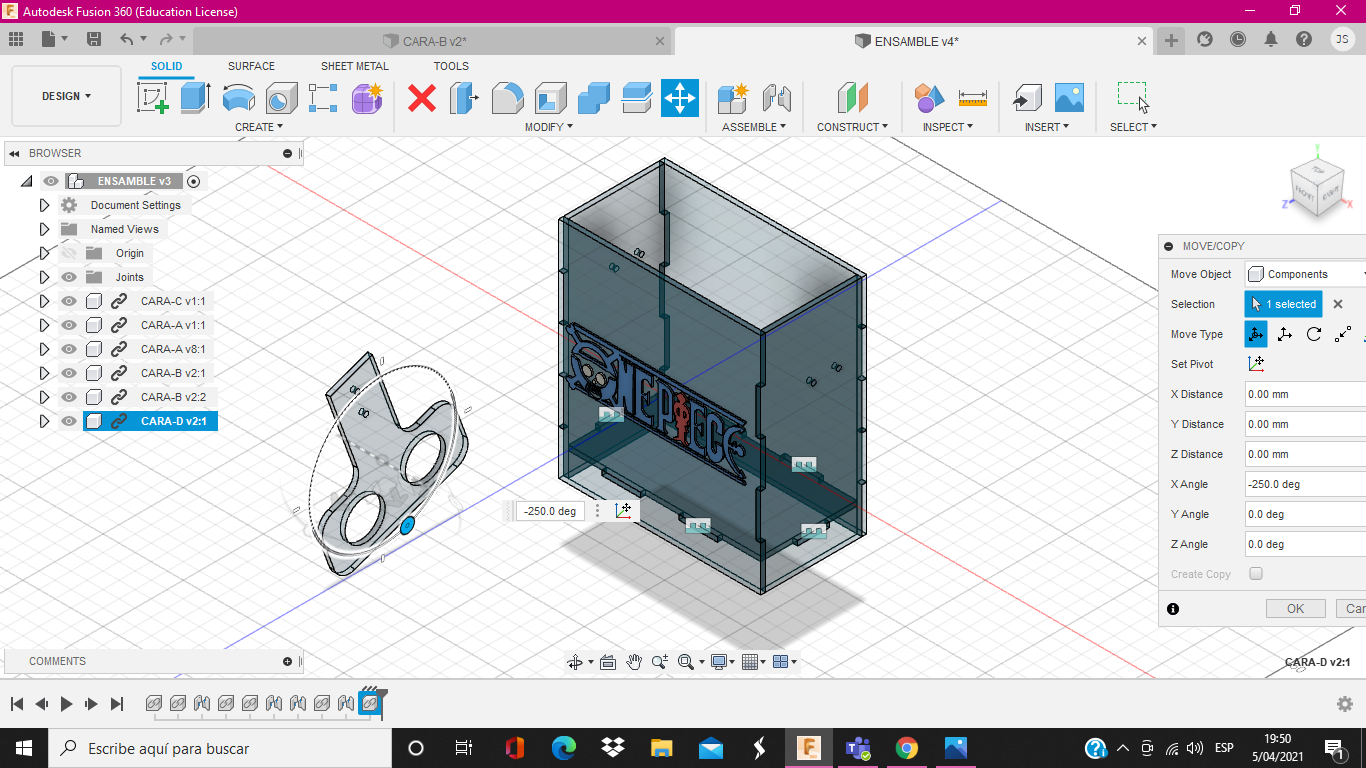Select the Create Sketch tool
Viewport: 1366px width, 768px height.
coord(153,98)
